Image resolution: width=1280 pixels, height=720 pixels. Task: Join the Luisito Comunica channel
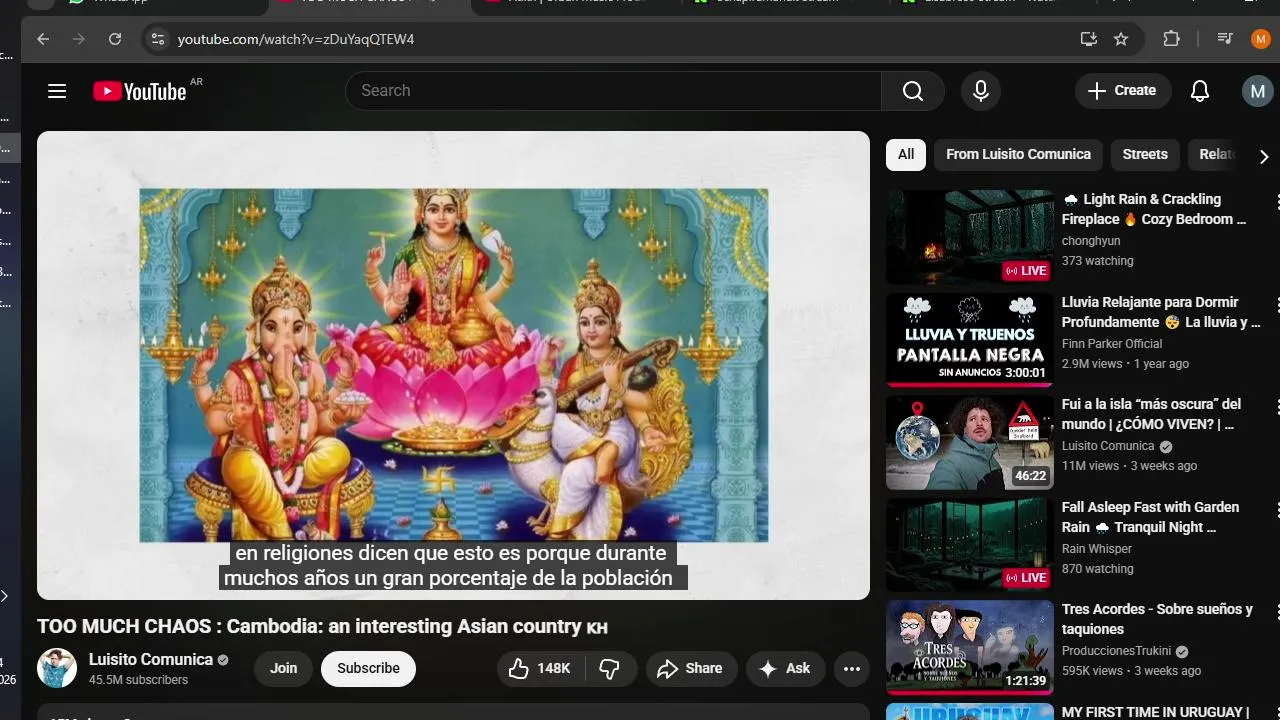284,669
